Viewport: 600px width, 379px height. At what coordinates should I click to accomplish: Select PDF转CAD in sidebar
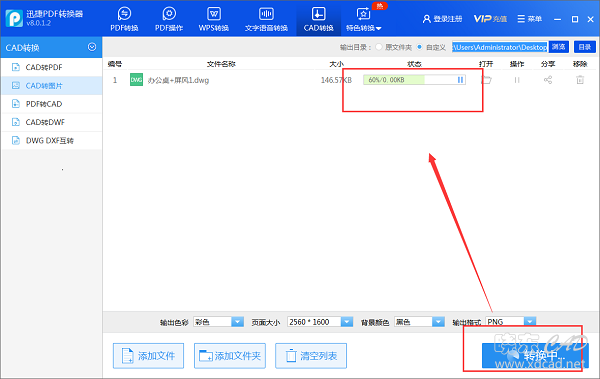click(x=51, y=104)
